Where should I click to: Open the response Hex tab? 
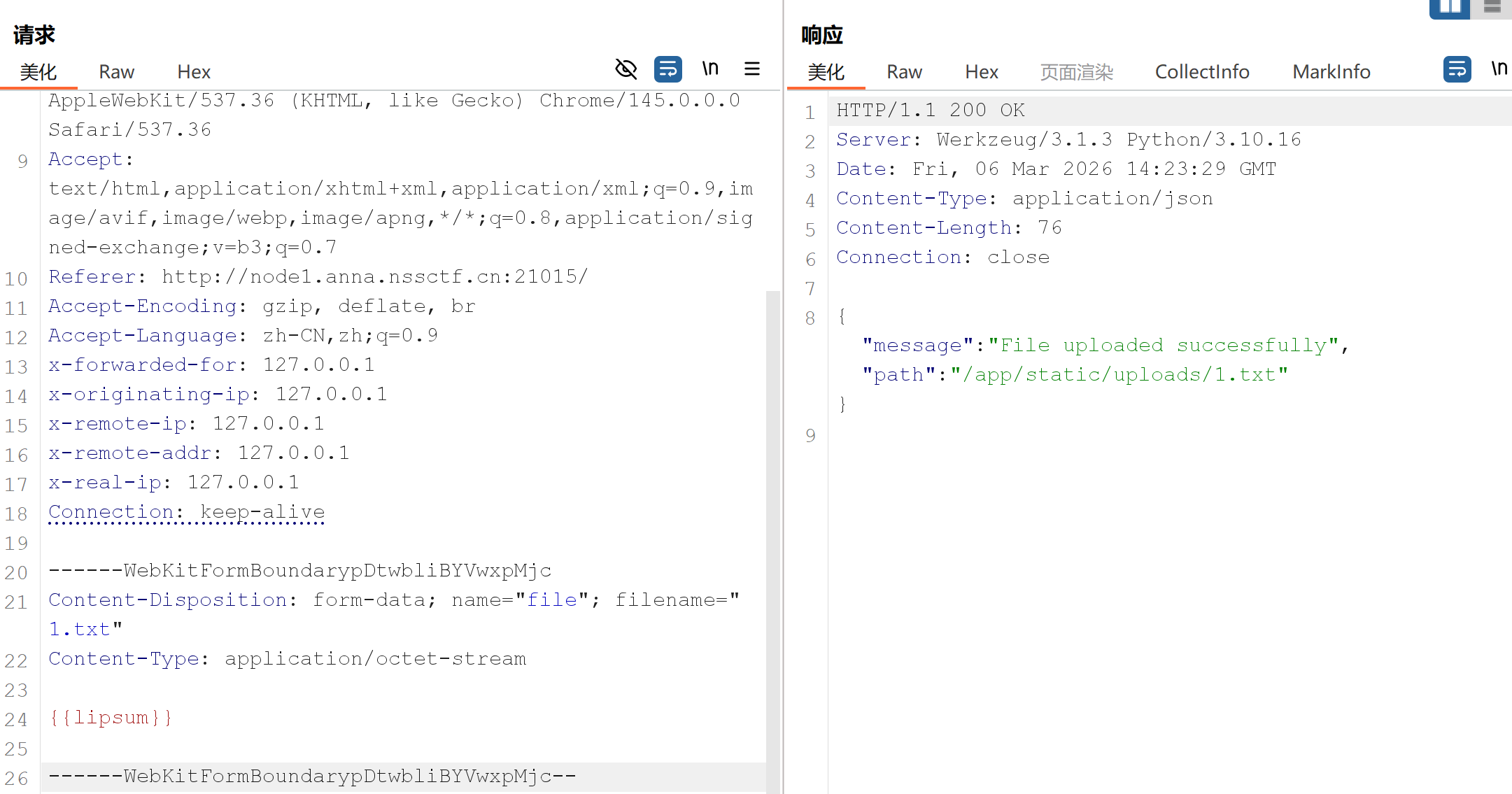(x=981, y=72)
